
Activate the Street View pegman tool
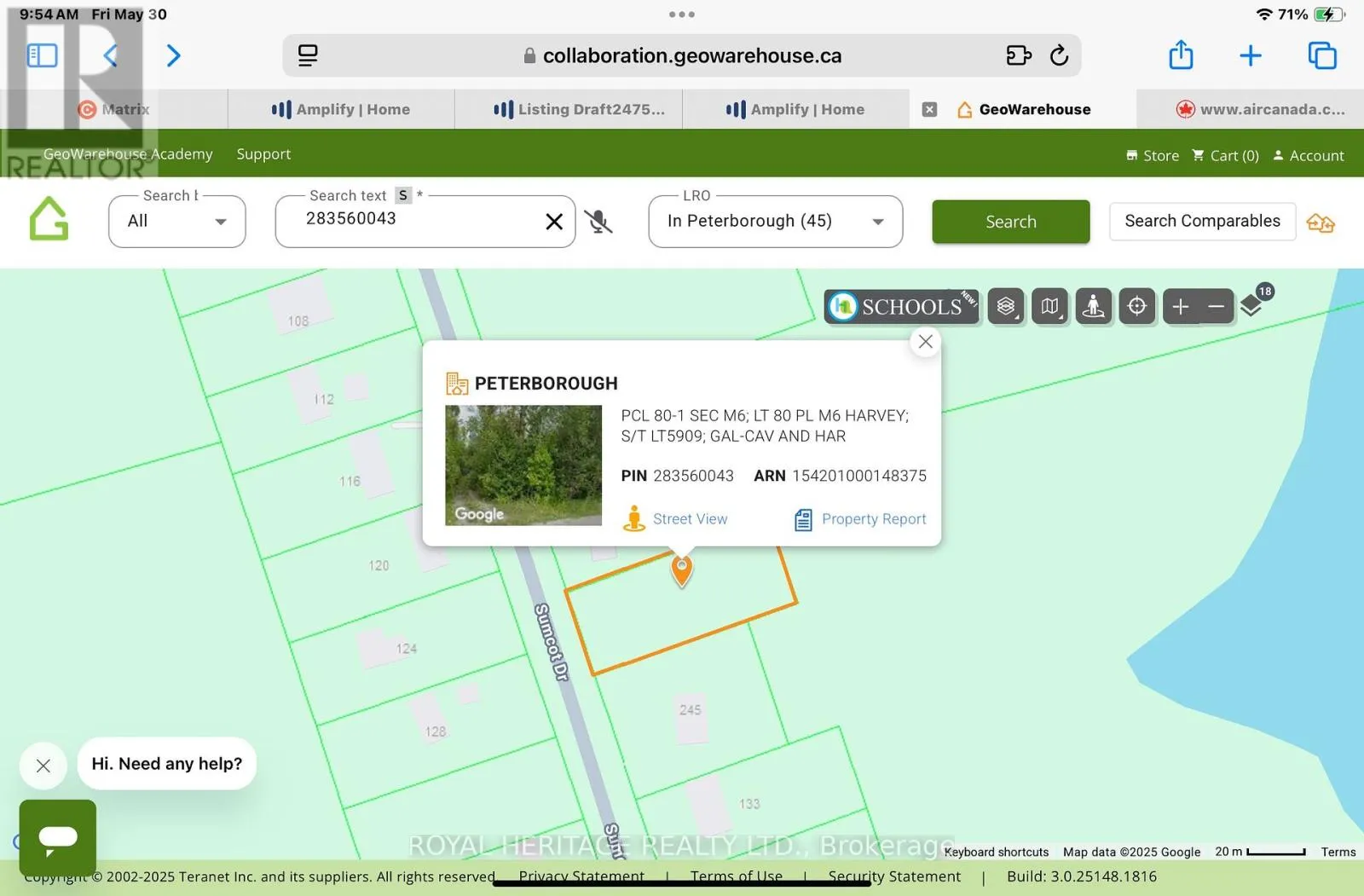[1093, 307]
